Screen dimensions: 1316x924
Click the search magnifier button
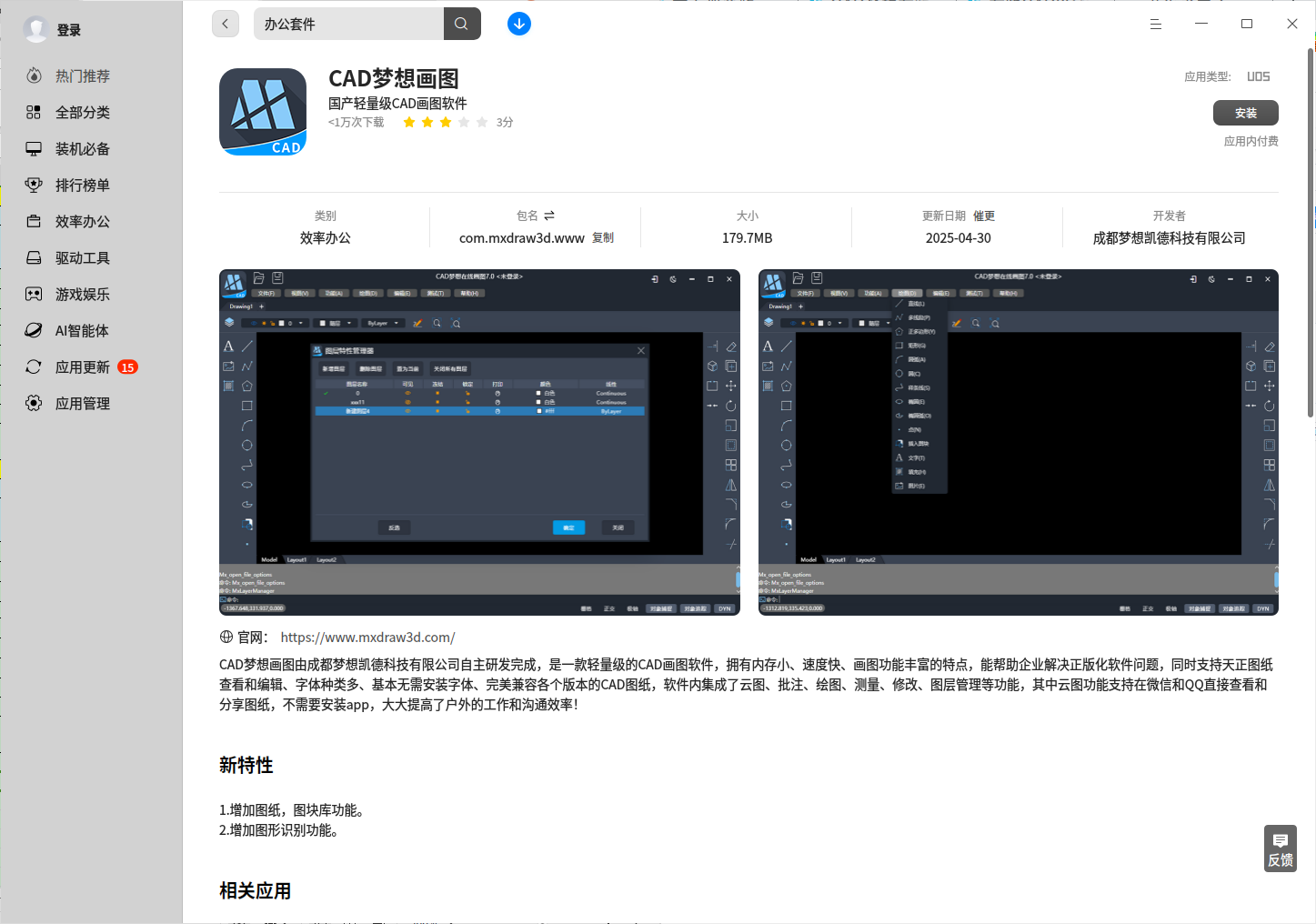pyautogui.click(x=462, y=24)
